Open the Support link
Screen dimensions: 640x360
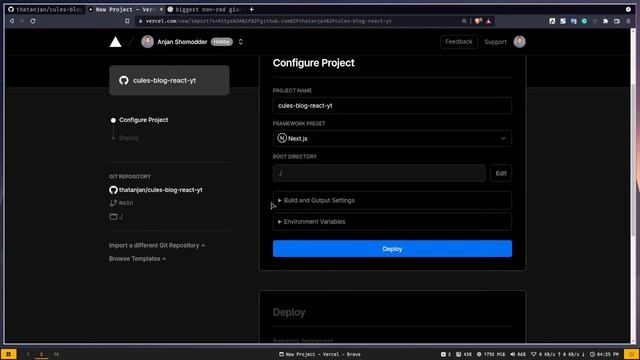click(495, 42)
